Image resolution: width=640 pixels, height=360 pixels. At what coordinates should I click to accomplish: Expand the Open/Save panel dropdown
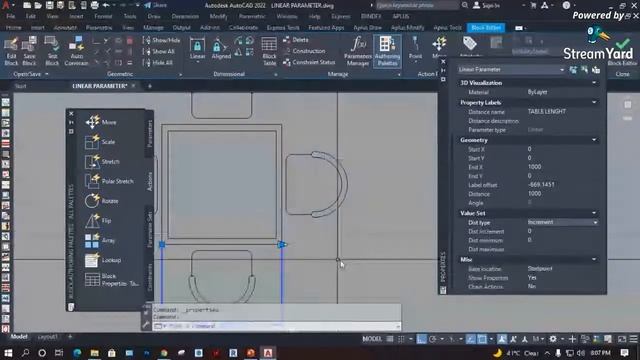(x=47, y=74)
